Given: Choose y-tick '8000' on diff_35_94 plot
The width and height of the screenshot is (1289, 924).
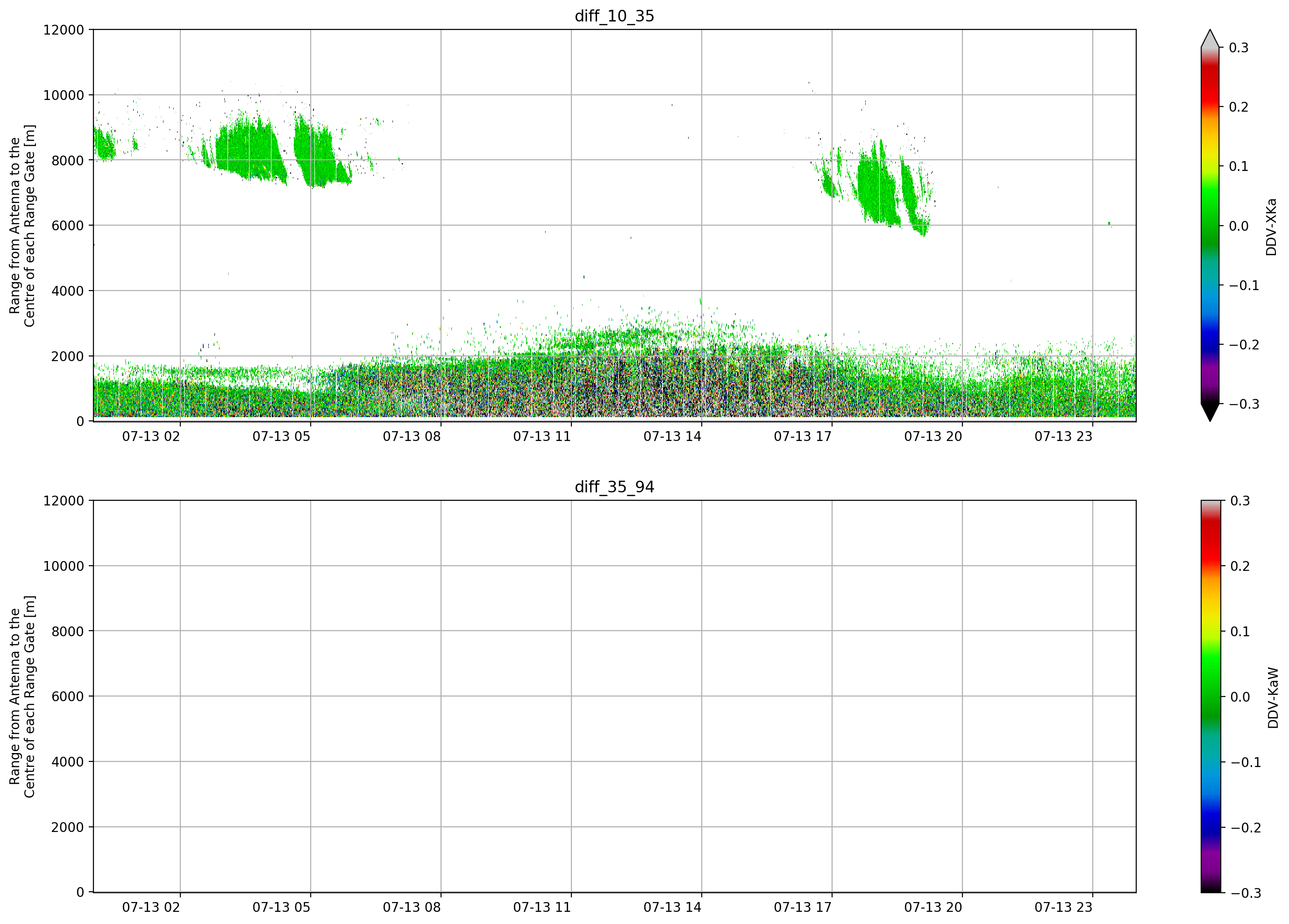Looking at the screenshot, I should tap(68, 632).
